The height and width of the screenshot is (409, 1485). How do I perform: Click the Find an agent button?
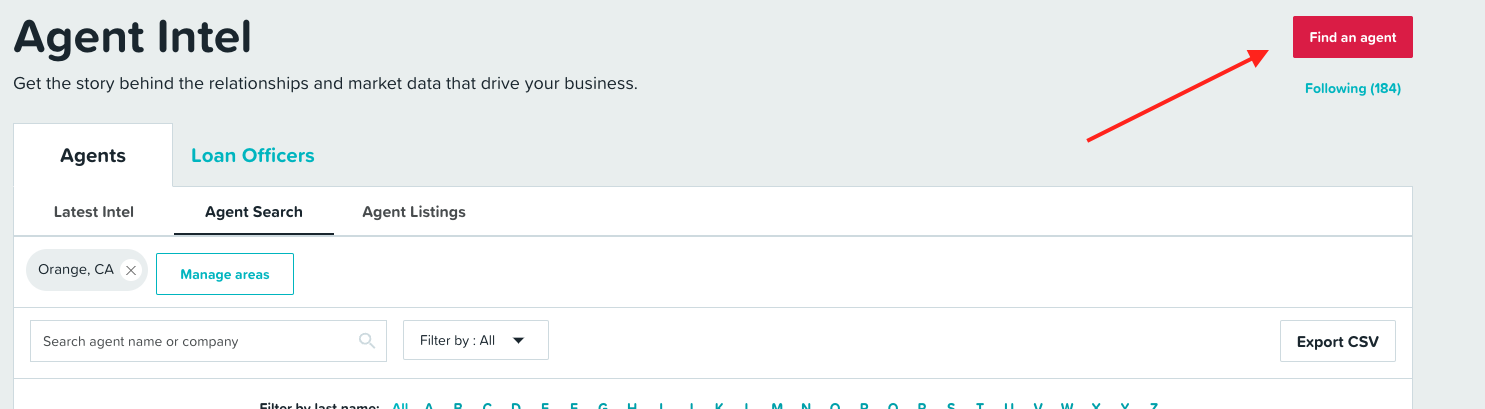click(x=1352, y=37)
